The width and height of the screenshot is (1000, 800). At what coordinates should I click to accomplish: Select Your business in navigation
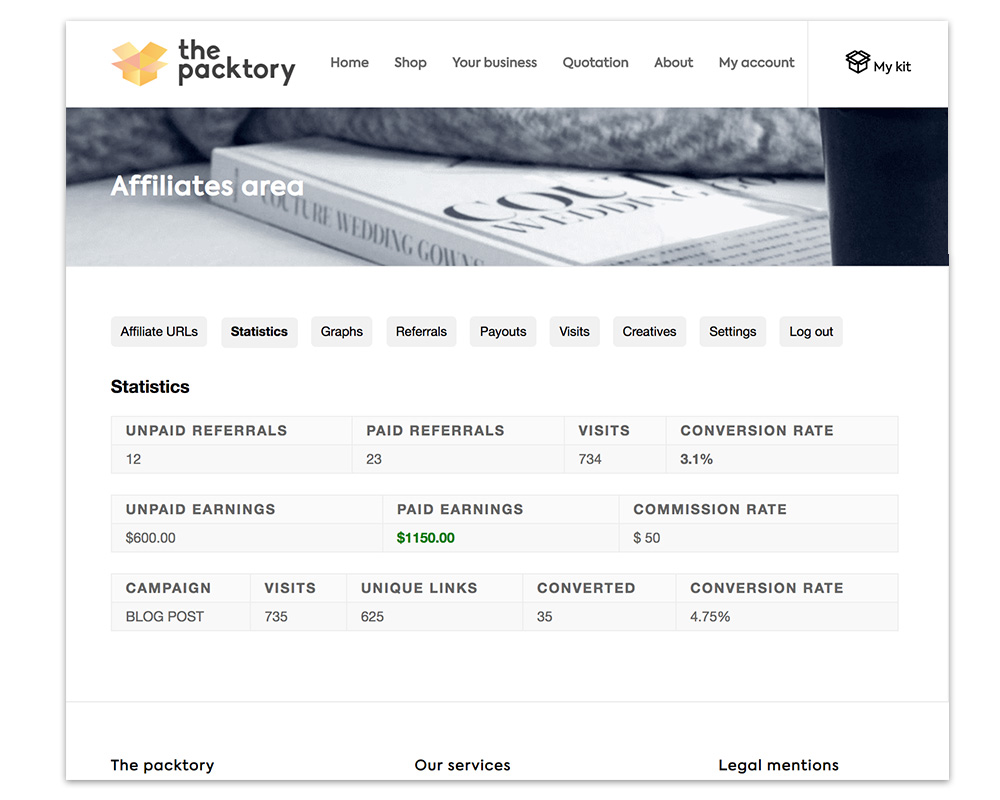click(x=494, y=63)
